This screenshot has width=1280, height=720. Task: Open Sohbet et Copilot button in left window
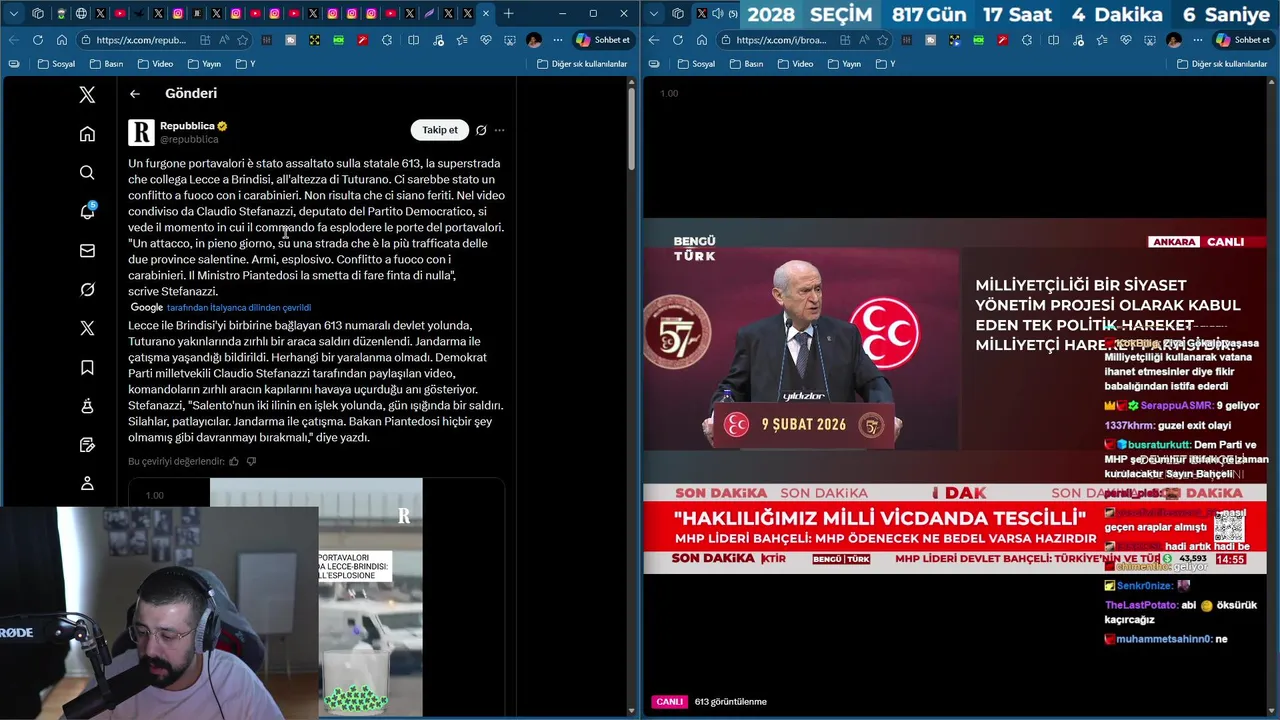click(x=602, y=40)
